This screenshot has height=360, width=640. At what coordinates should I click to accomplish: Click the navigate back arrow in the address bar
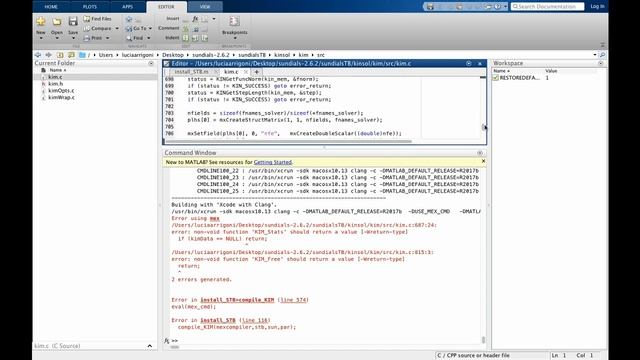(x=38, y=55)
